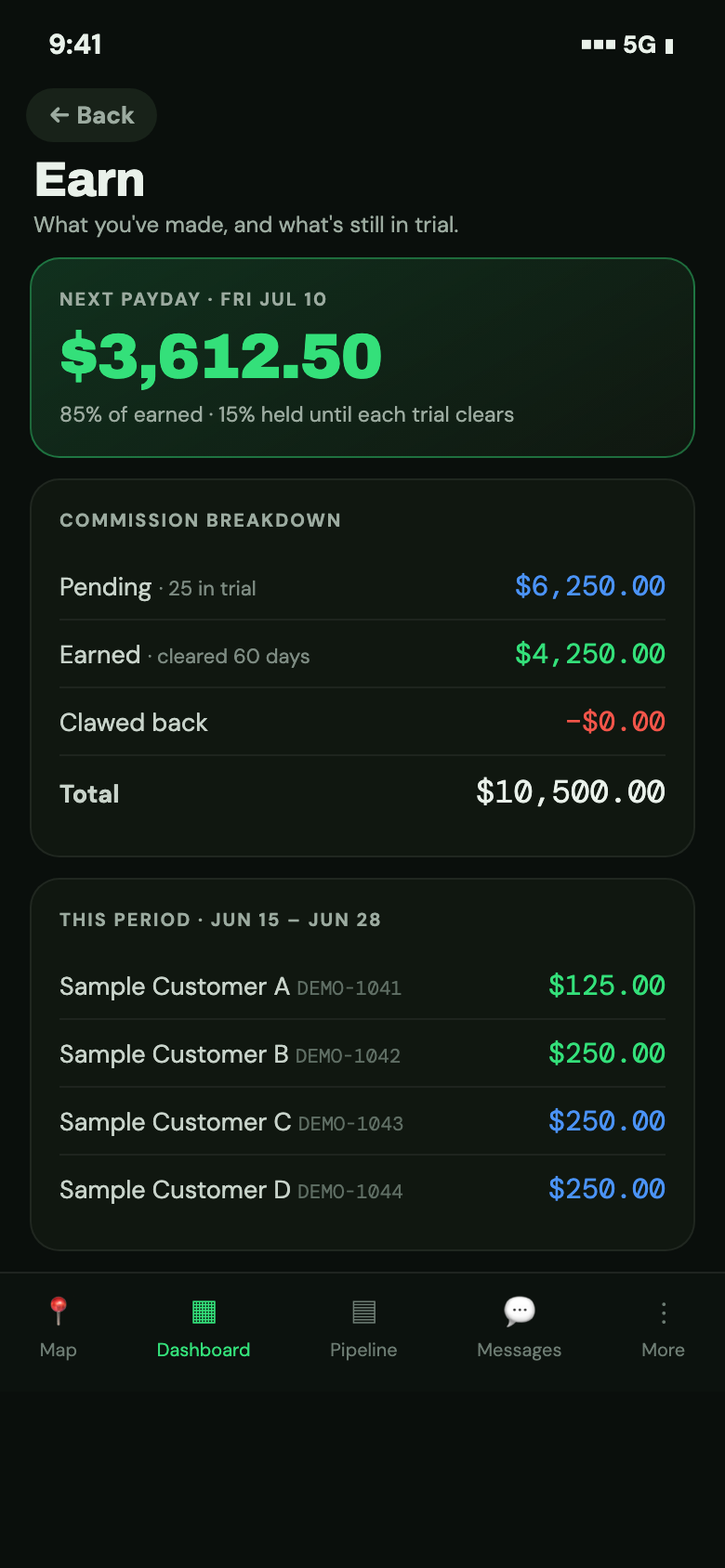Select the Dashboard grid icon

(204, 1312)
